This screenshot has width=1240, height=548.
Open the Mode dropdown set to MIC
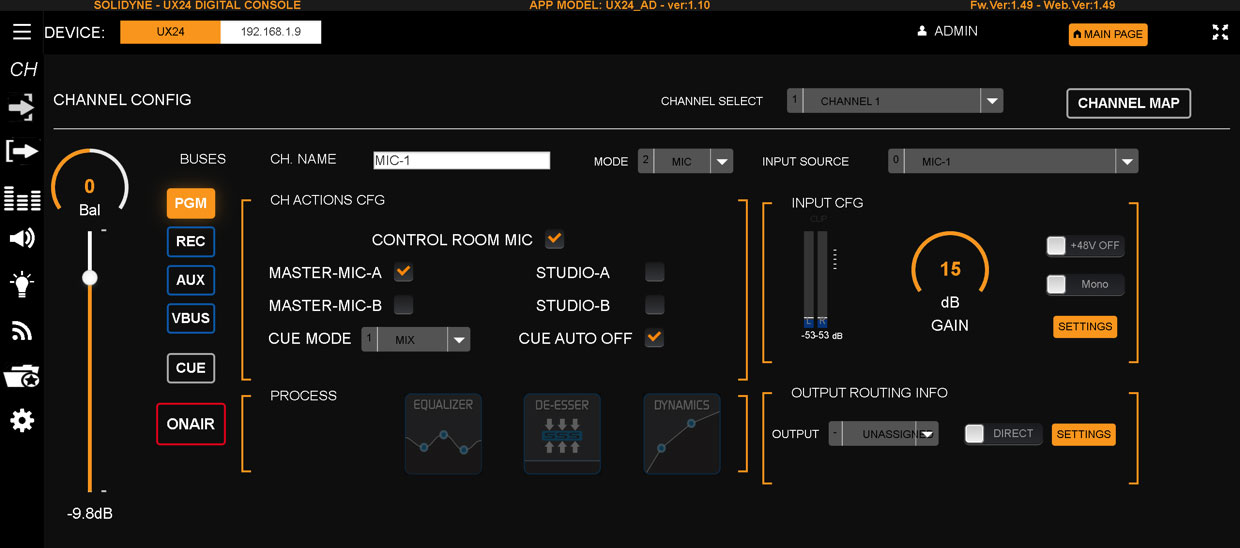721,161
